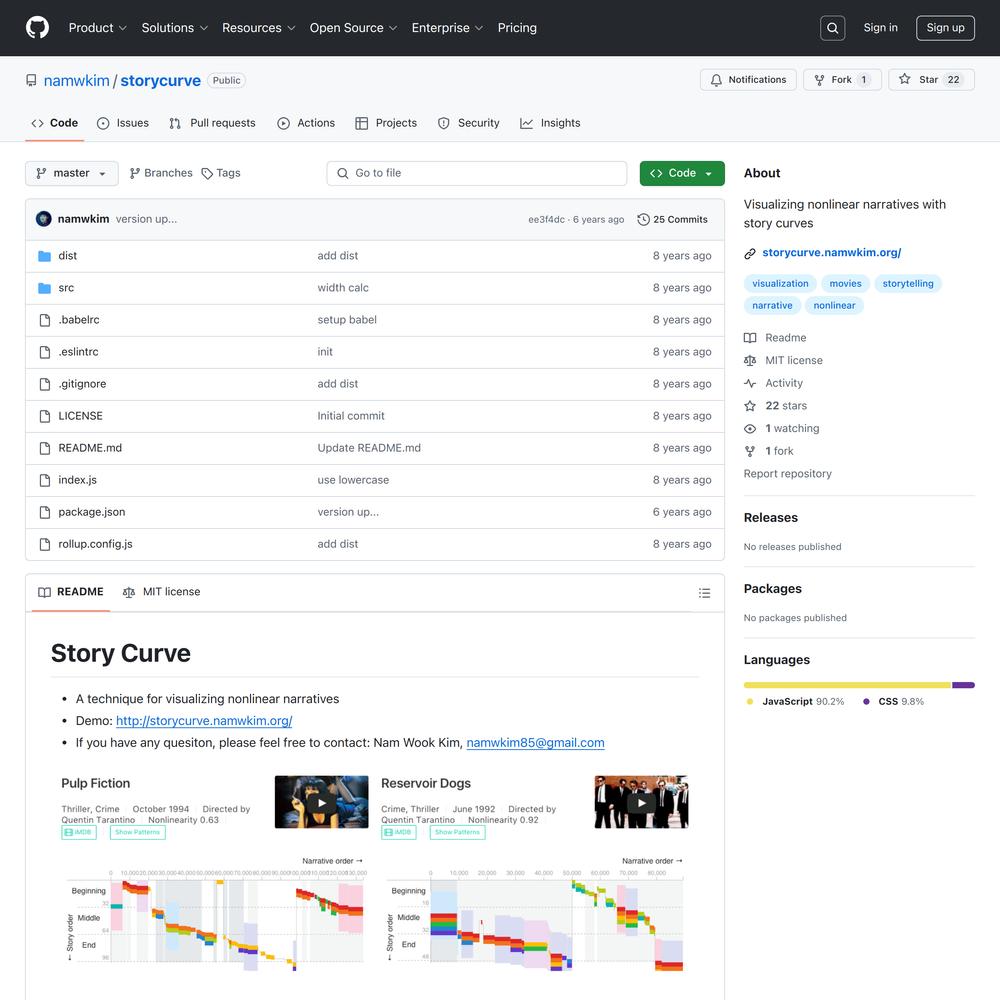Switch to the Actions tab
The width and height of the screenshot is (1000, 1000).
[306, 123]
